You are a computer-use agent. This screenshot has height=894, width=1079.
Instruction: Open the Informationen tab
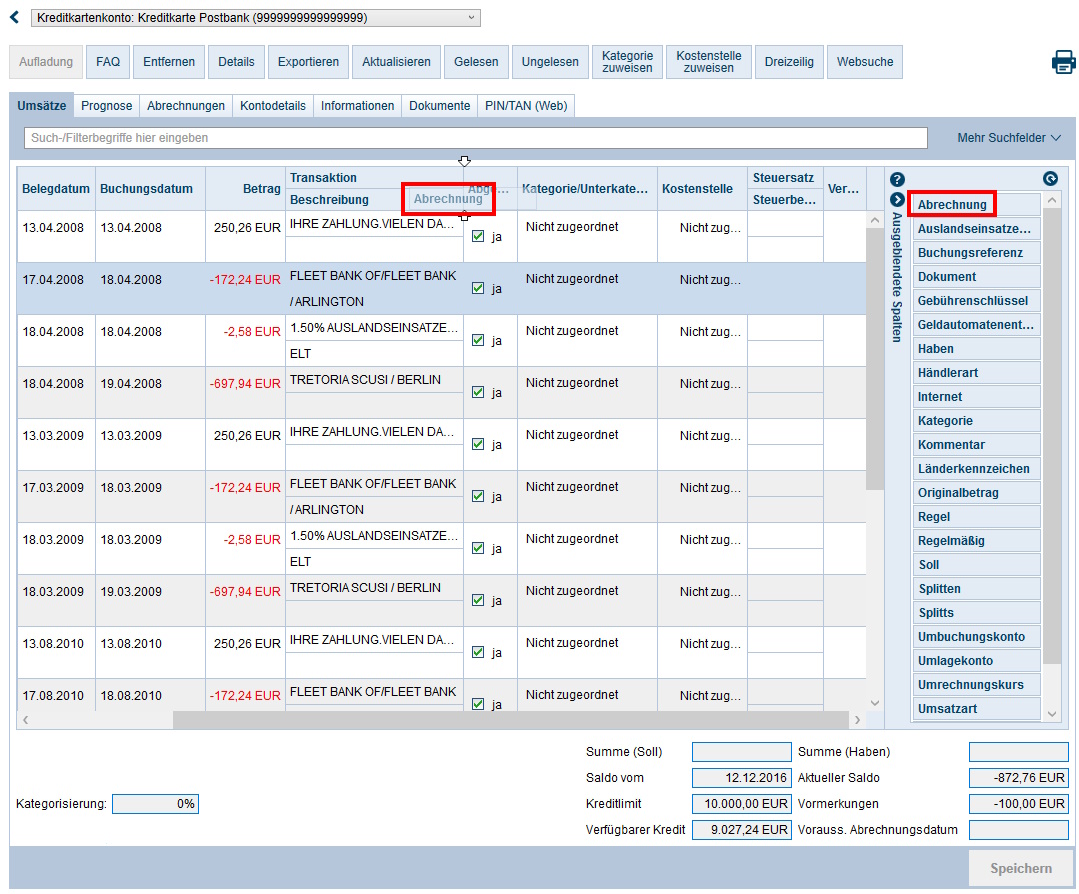click(357, 105)
